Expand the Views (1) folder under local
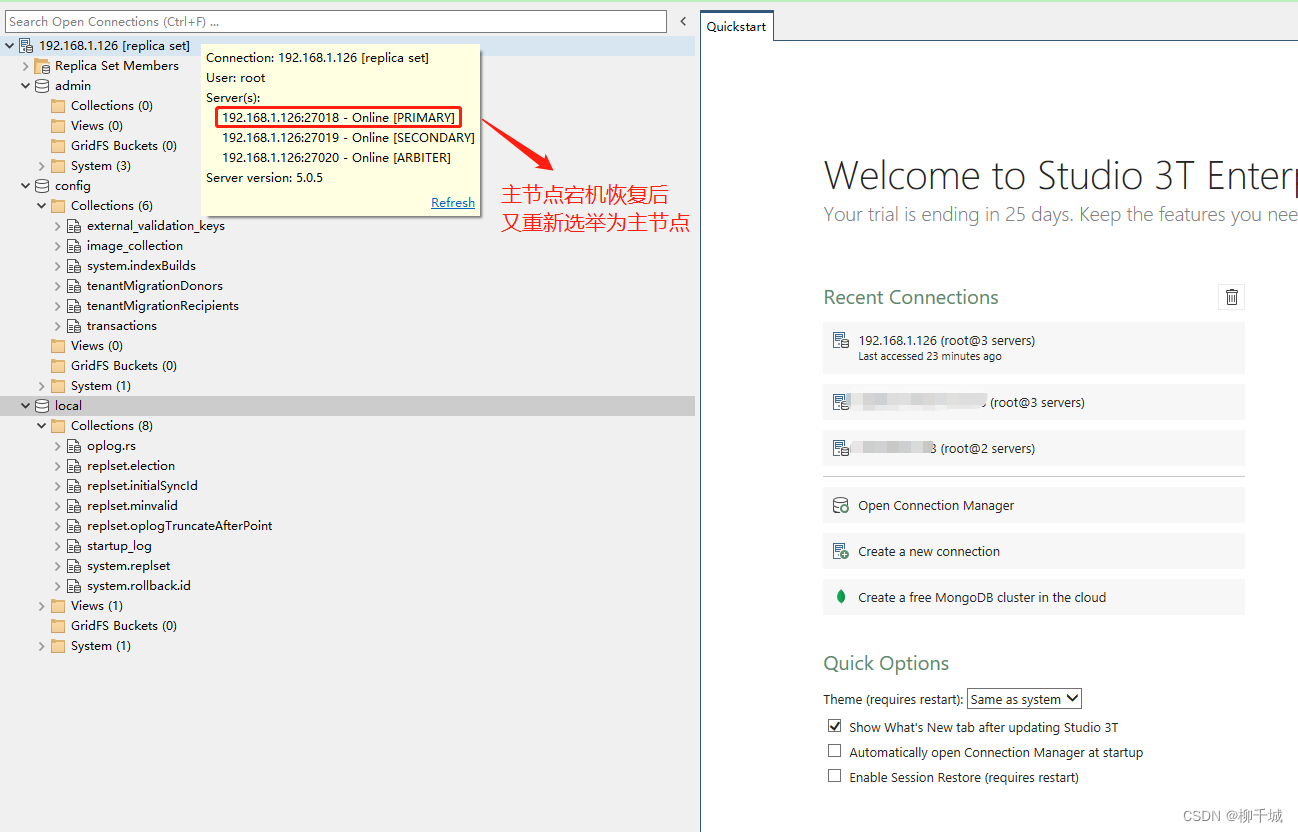The image size is (1298, 832). pyautogui.click(x=42, y=606)
